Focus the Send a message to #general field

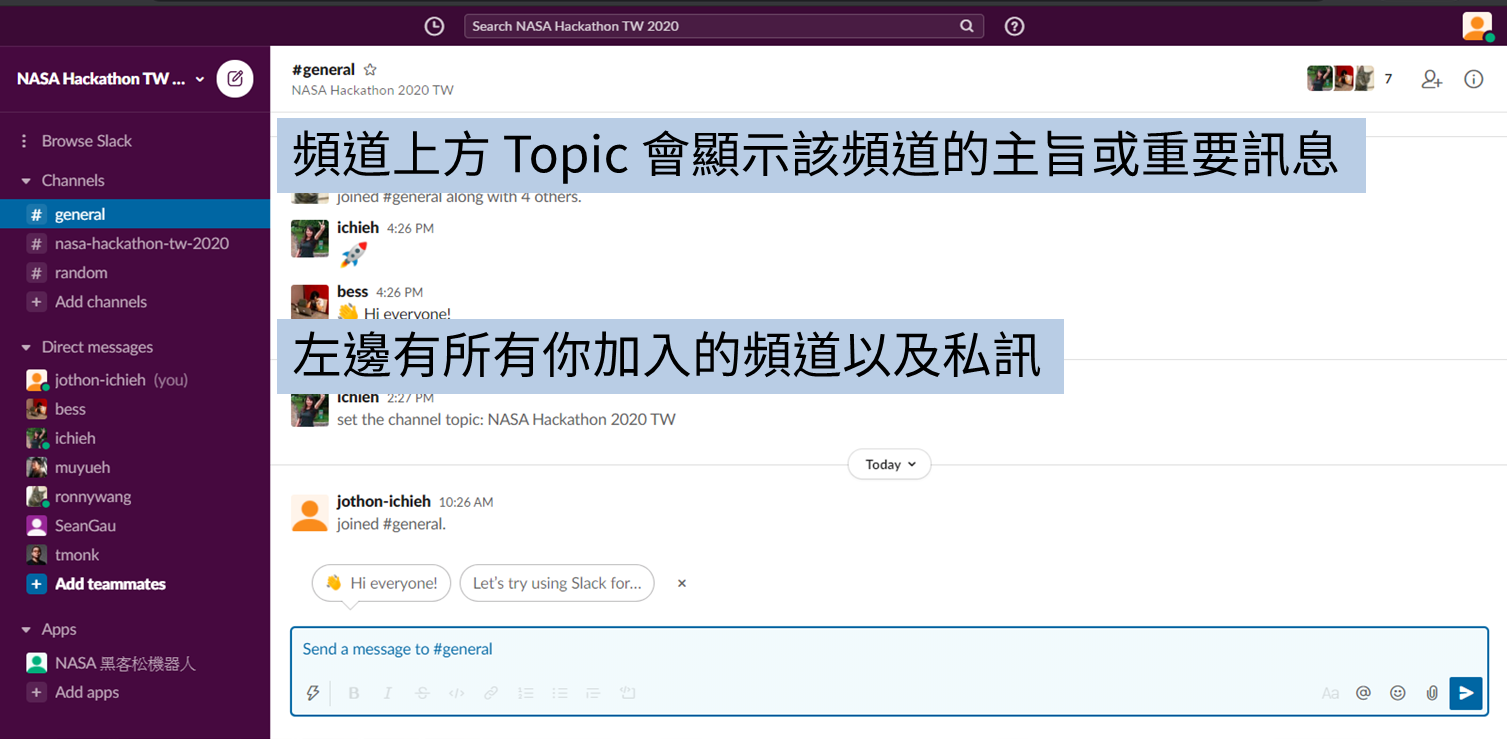(x=889, y=649)
